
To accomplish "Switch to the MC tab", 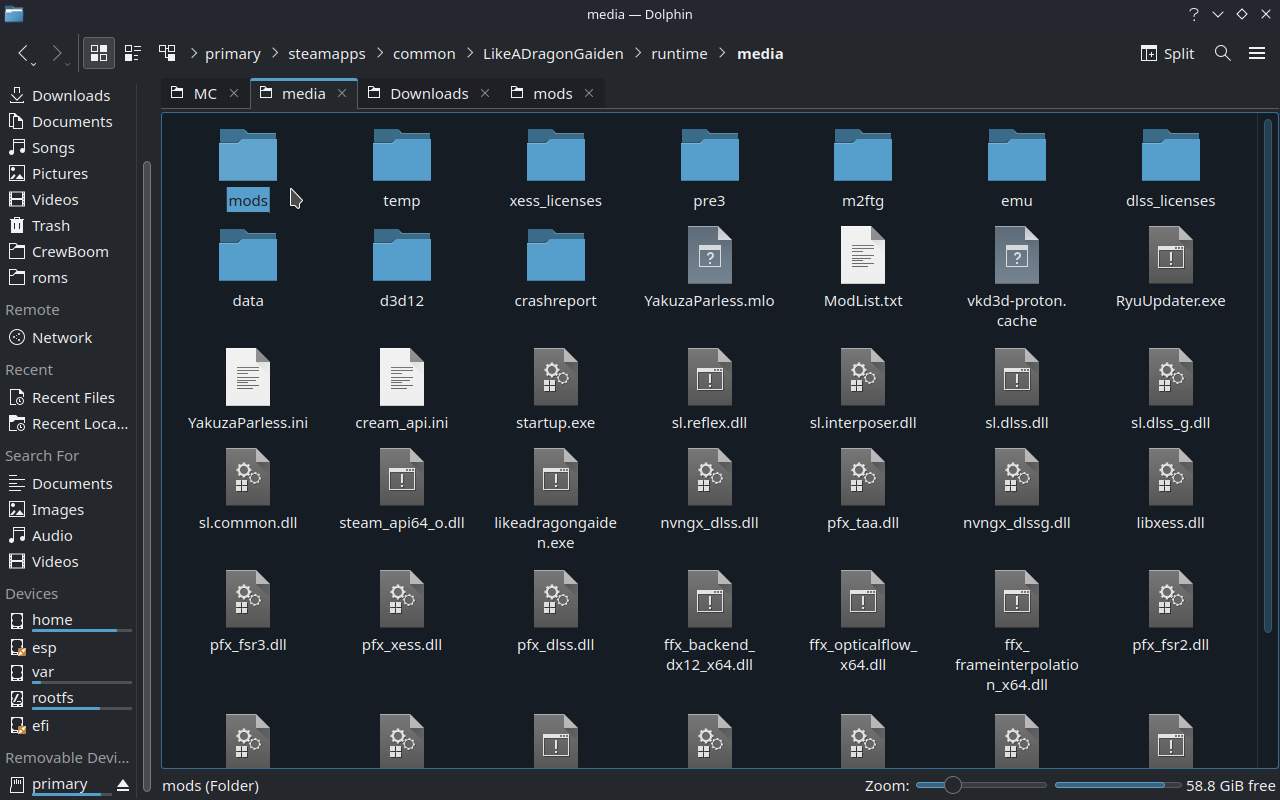I will (205, 93).
